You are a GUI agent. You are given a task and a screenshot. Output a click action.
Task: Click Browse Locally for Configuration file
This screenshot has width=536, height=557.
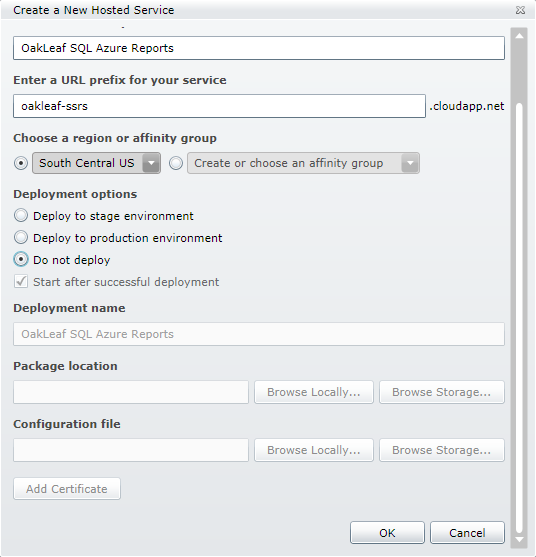click(x=314, y=450)
